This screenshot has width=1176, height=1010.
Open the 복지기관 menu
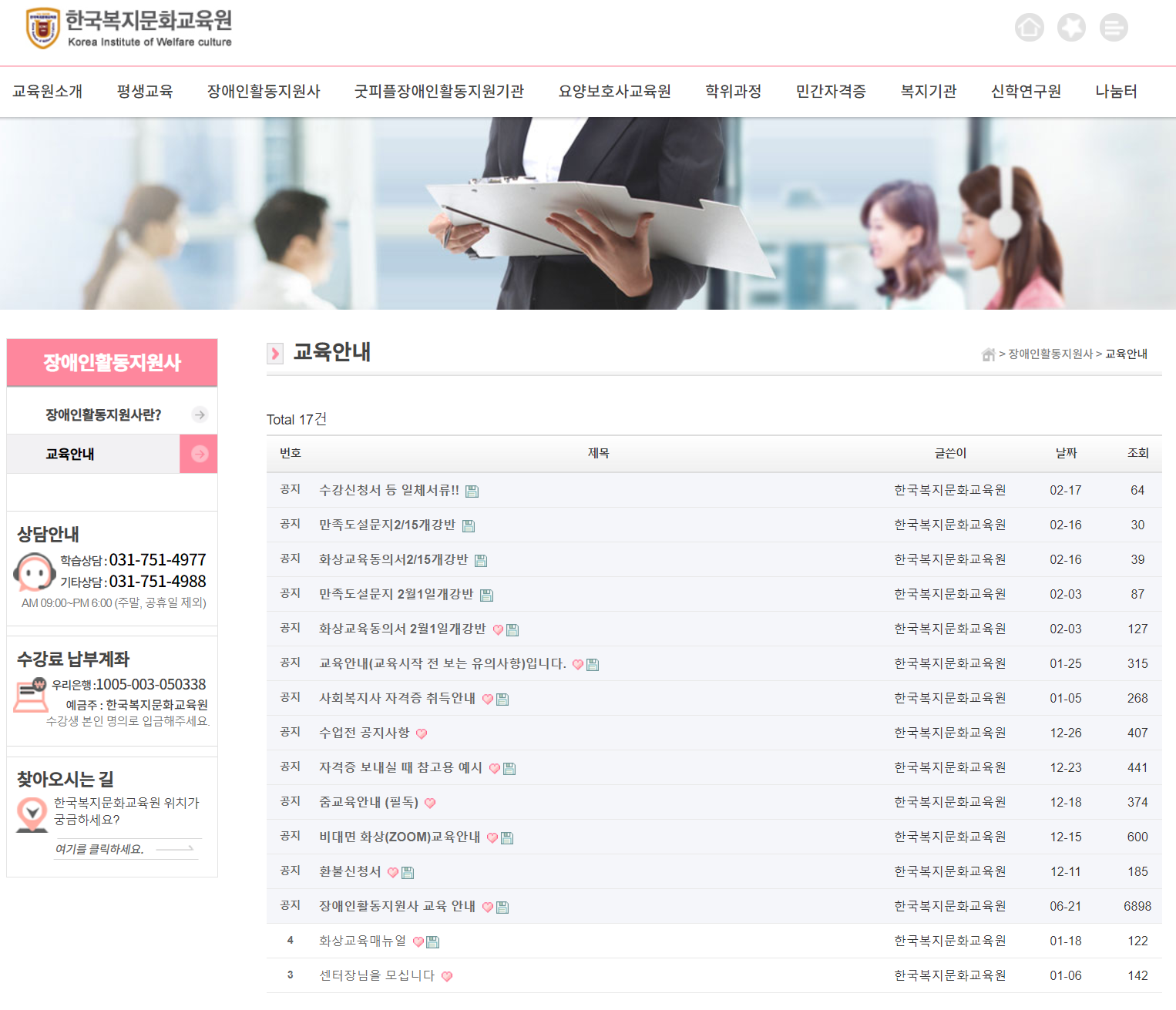coord(929,92)
